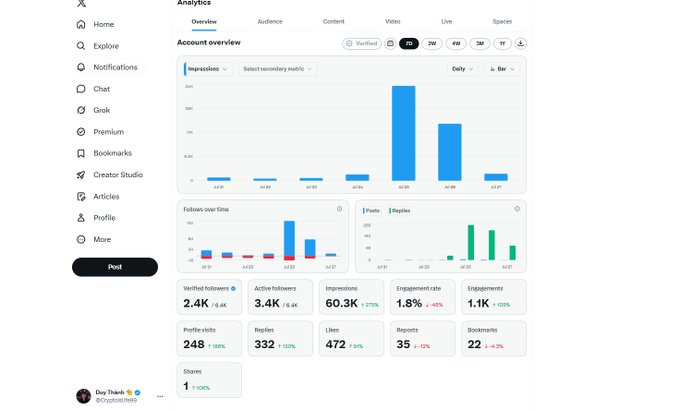Image resolution: width=680 pixels, height=410 pixels.
Task: Open the calendar date range picker
Action: point(390,43)
